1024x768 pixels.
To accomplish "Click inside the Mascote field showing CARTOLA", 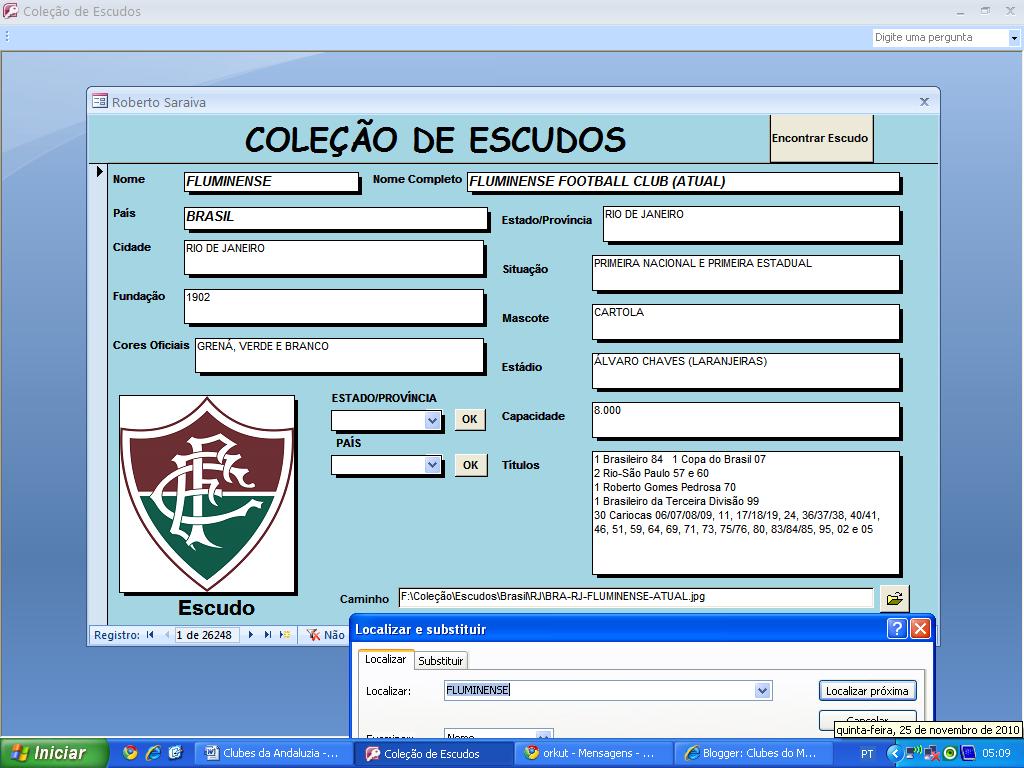I will coord(745,321).
